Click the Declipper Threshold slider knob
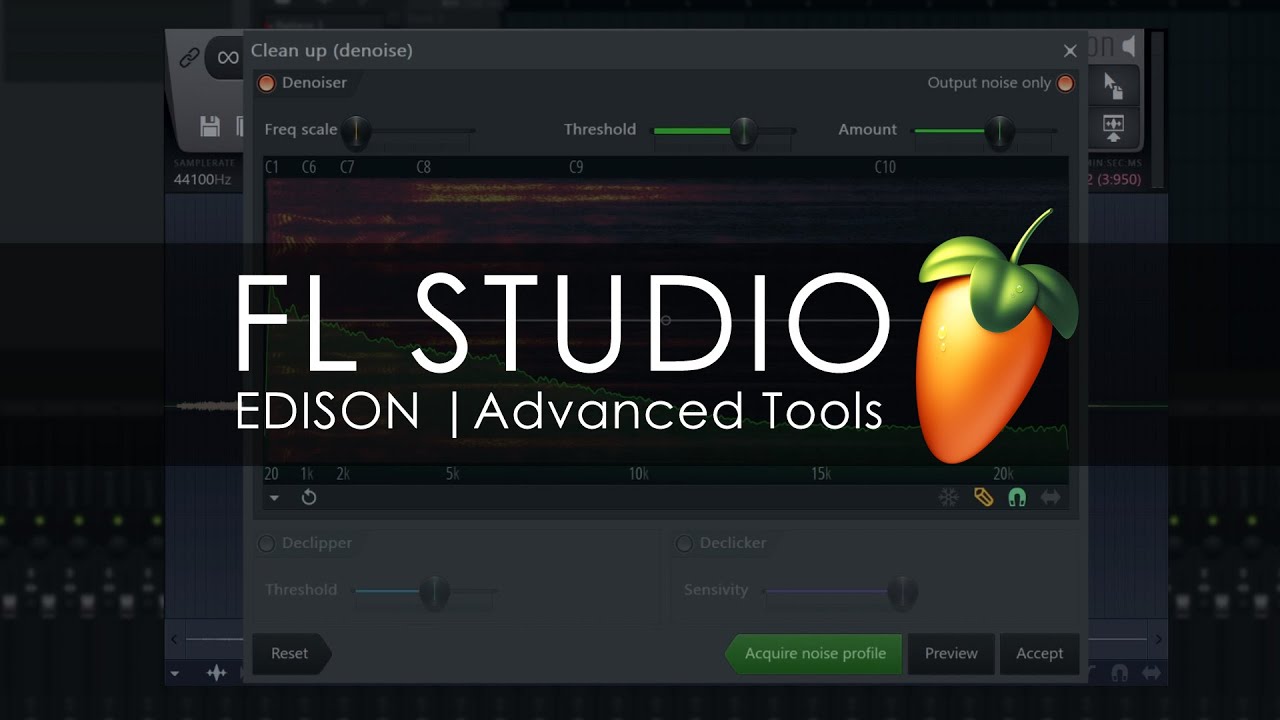The height and width of the screenshot is (720, 1280). pos(434,591)
